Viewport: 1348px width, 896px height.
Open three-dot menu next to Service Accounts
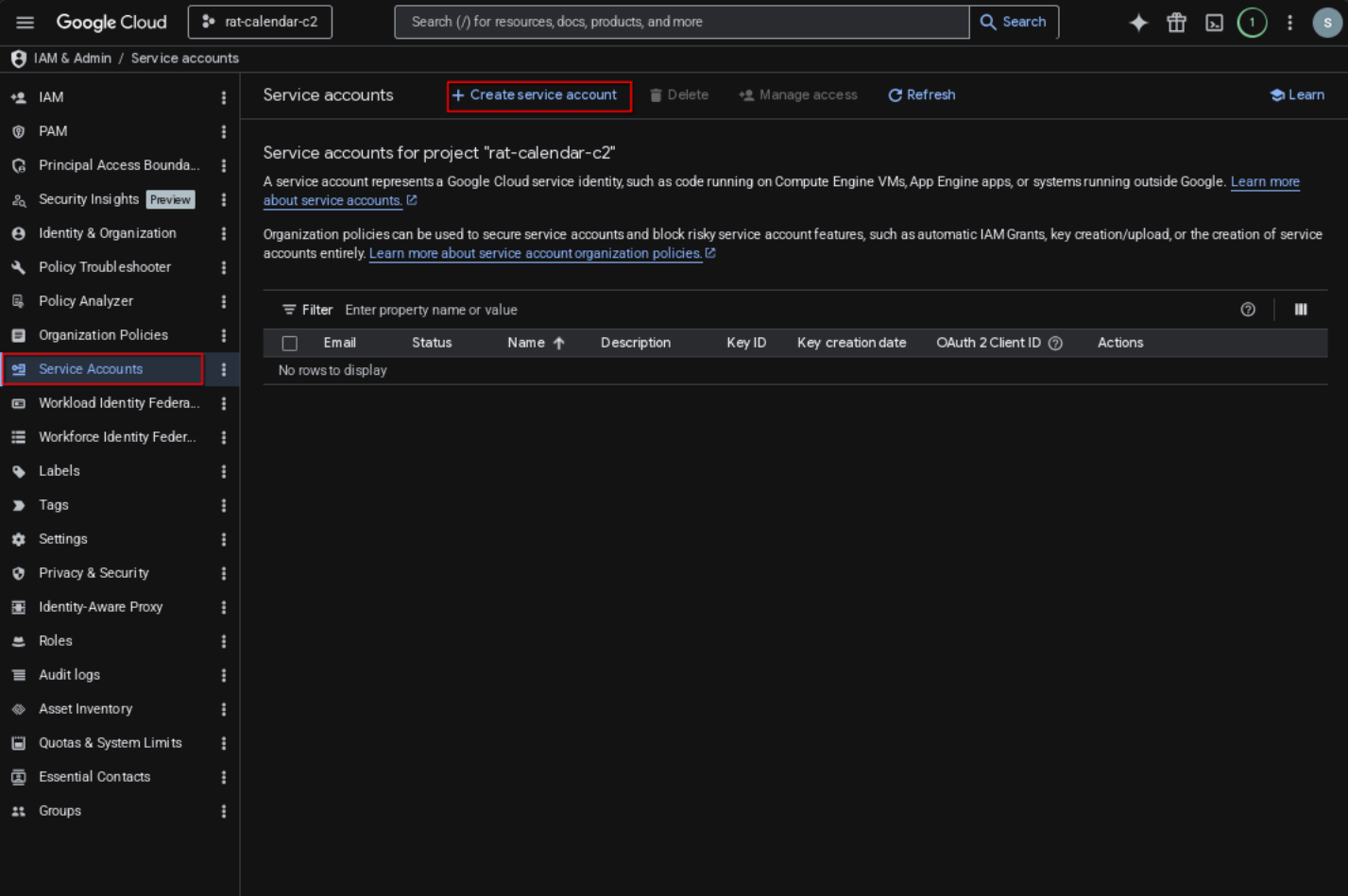click(224, 369)
